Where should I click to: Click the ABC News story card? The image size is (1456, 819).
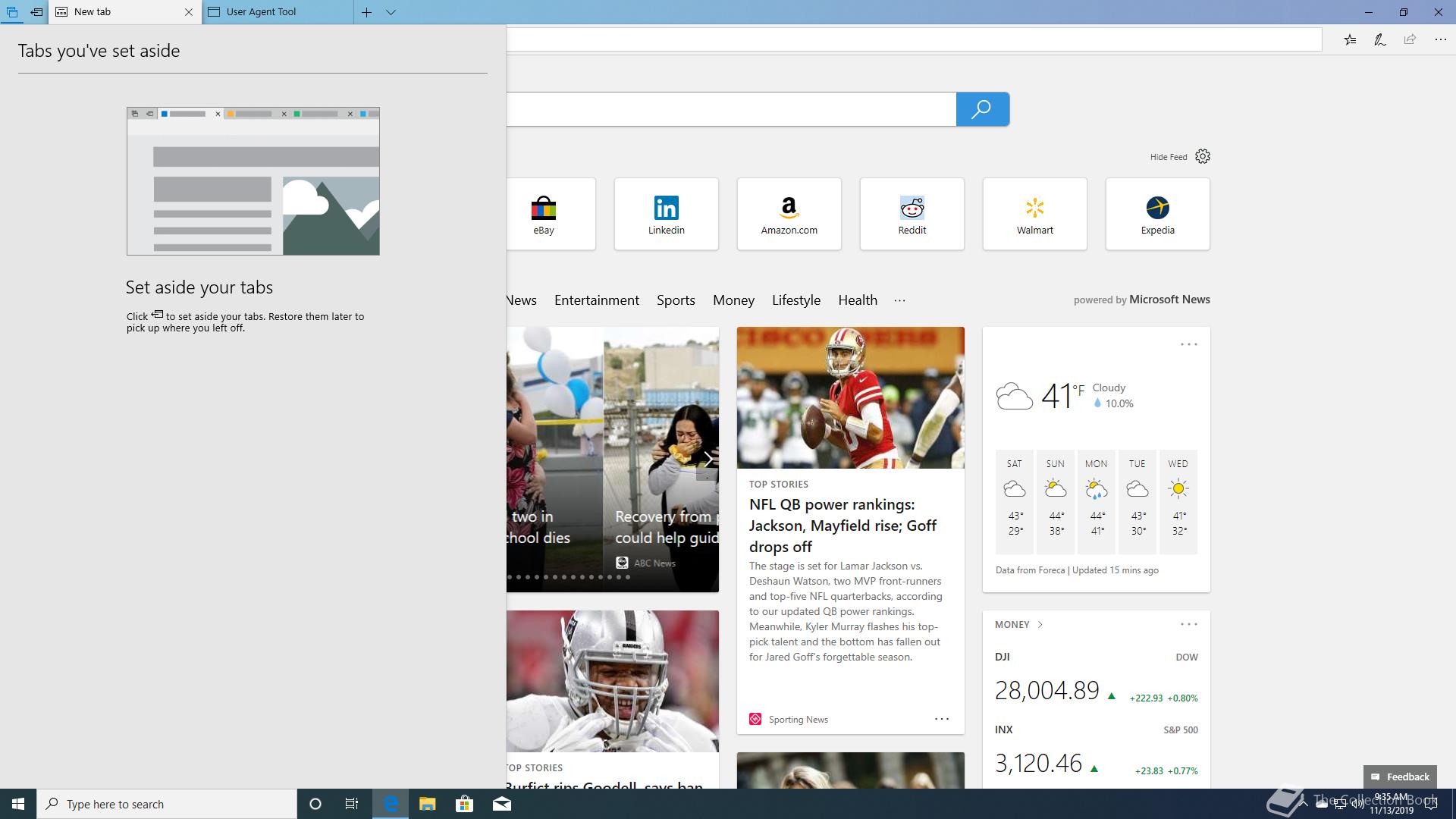click(661, 460)
